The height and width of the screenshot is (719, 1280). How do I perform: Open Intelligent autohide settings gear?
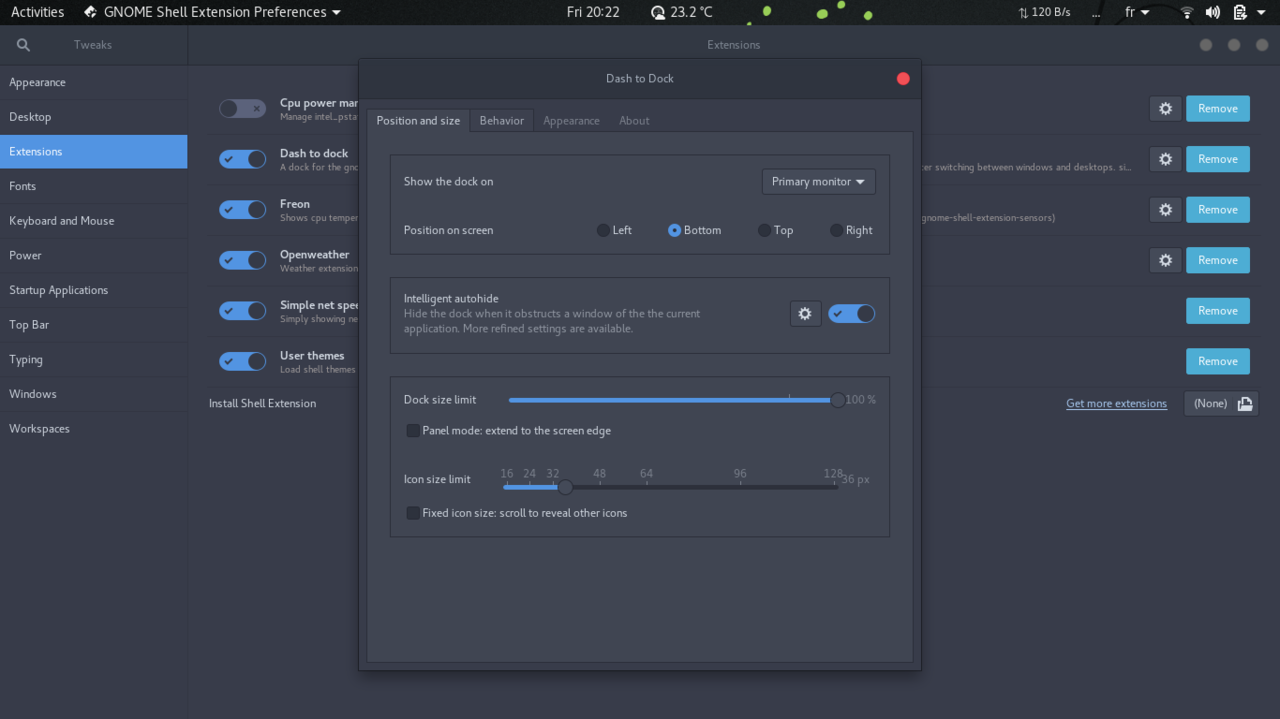click(805, 314)
